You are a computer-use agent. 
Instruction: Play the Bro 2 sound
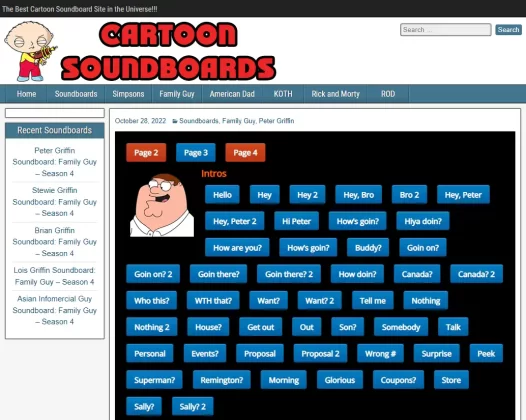tap(409, 195)
